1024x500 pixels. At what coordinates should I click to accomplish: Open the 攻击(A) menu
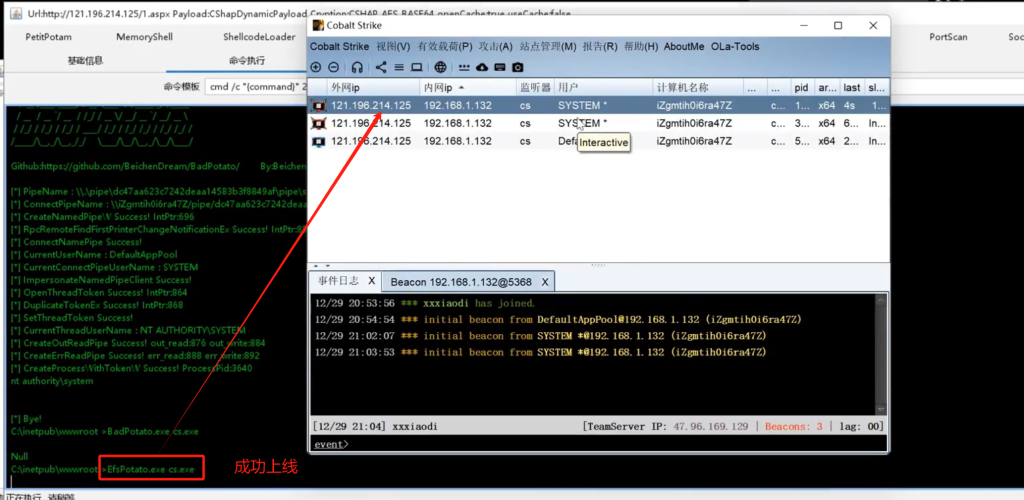point(496,46)
